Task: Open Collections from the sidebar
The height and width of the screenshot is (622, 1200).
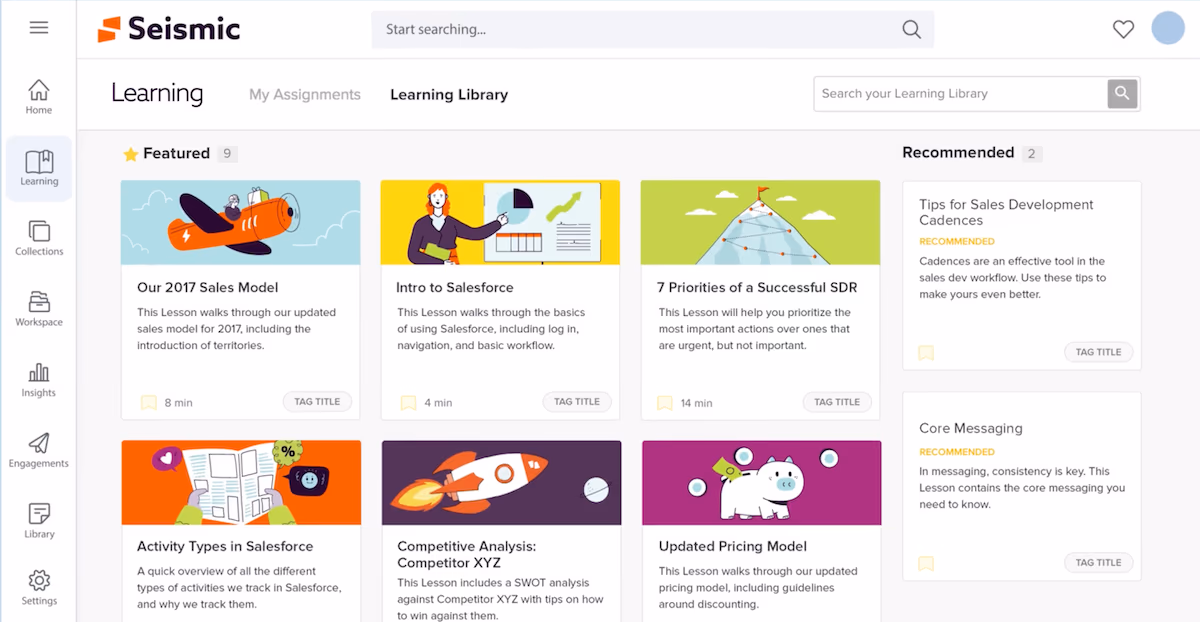Action: point(39,238)
